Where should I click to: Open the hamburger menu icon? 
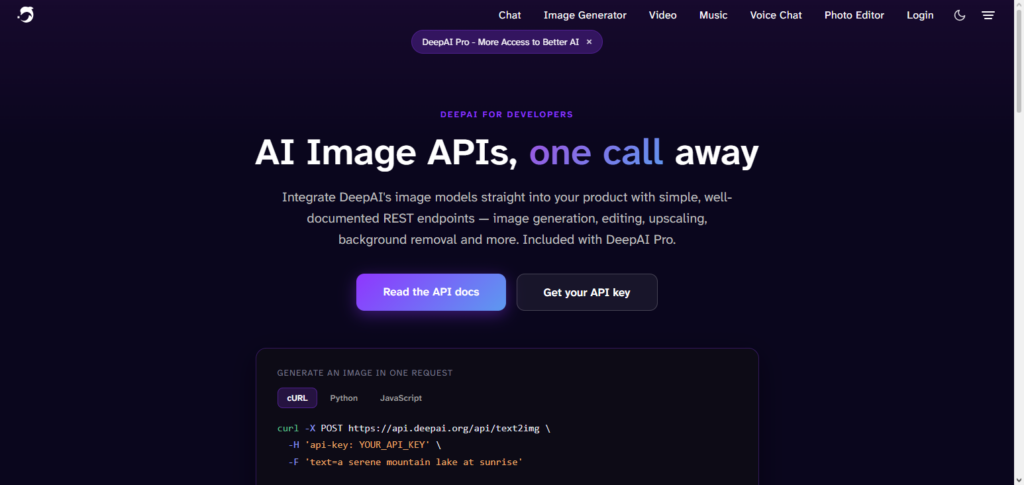pos(988,15)
